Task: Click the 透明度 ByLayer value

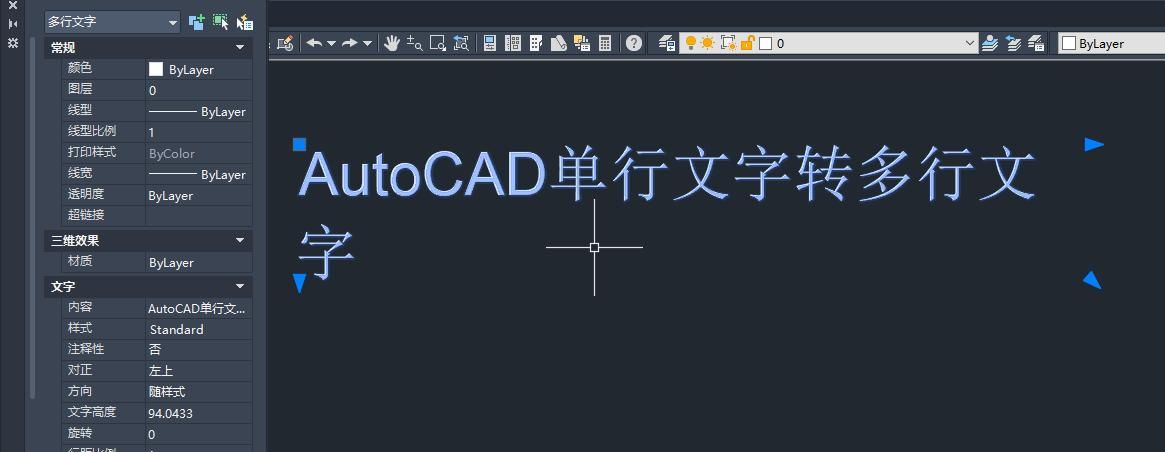Action: [x=199, y=196]
